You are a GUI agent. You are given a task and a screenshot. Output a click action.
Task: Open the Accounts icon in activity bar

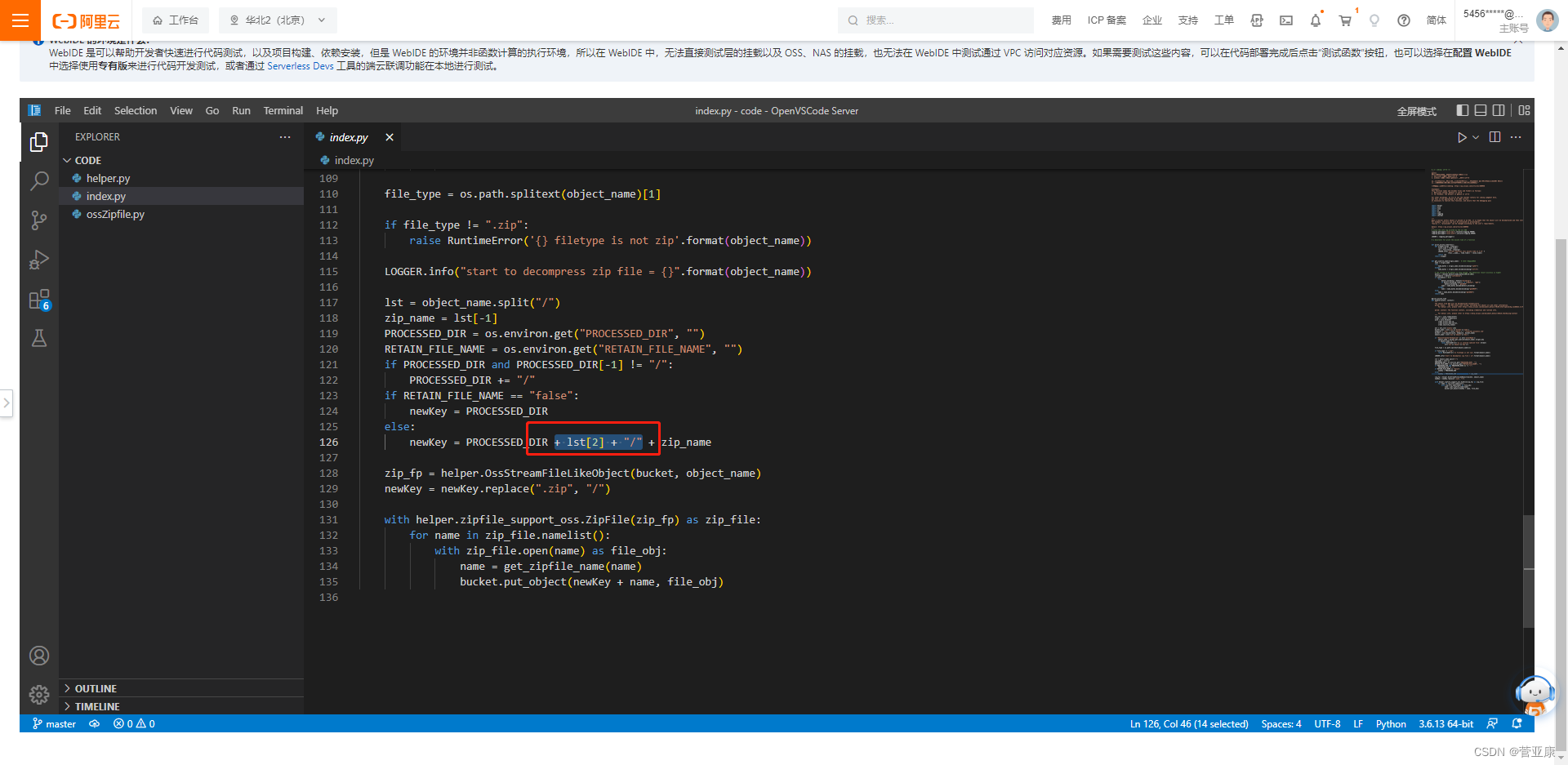coord(39,656)
